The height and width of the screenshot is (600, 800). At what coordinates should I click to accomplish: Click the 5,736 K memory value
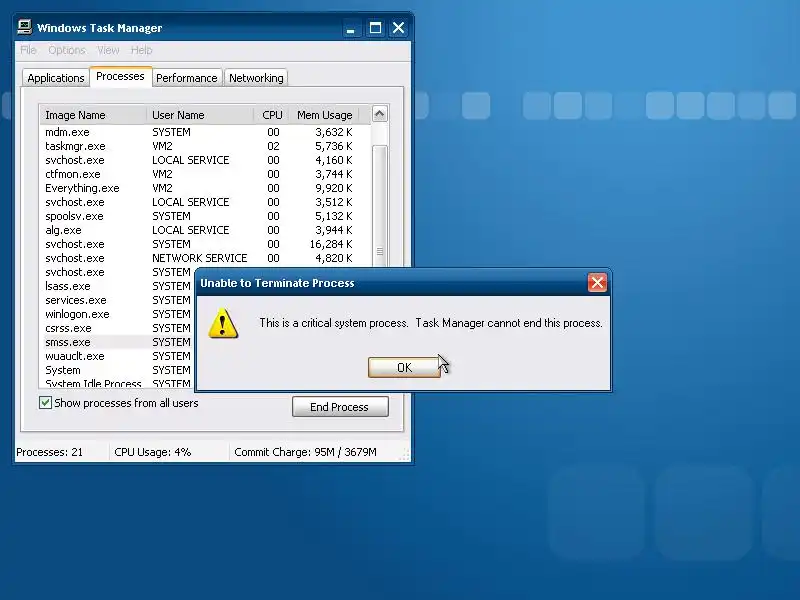pos(334,146)
